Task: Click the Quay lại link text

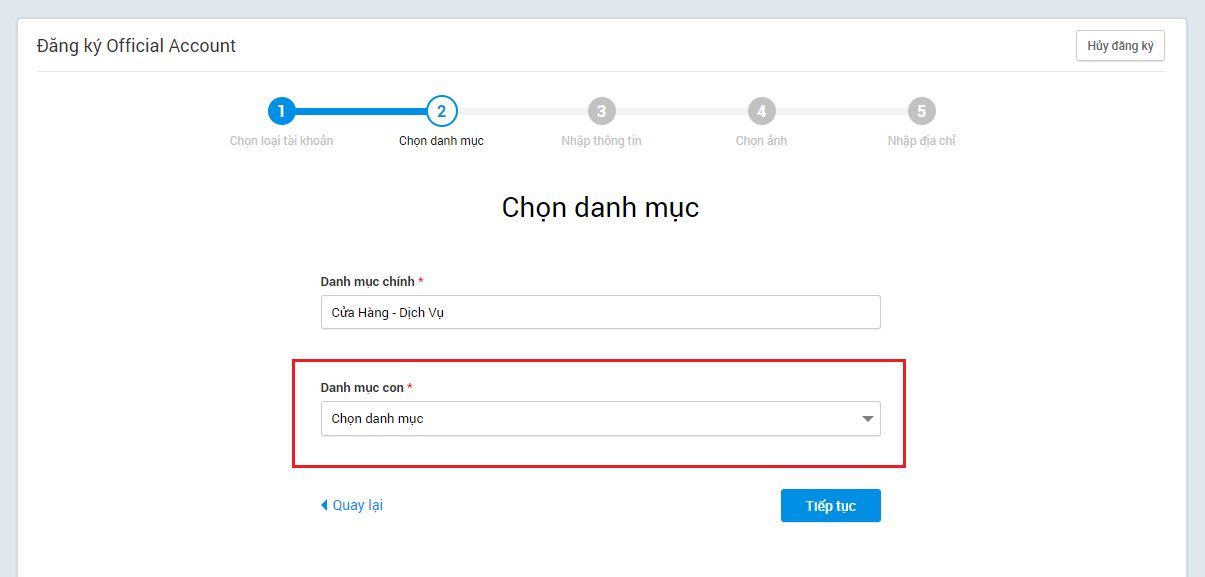Action: (x=357, y=506)
